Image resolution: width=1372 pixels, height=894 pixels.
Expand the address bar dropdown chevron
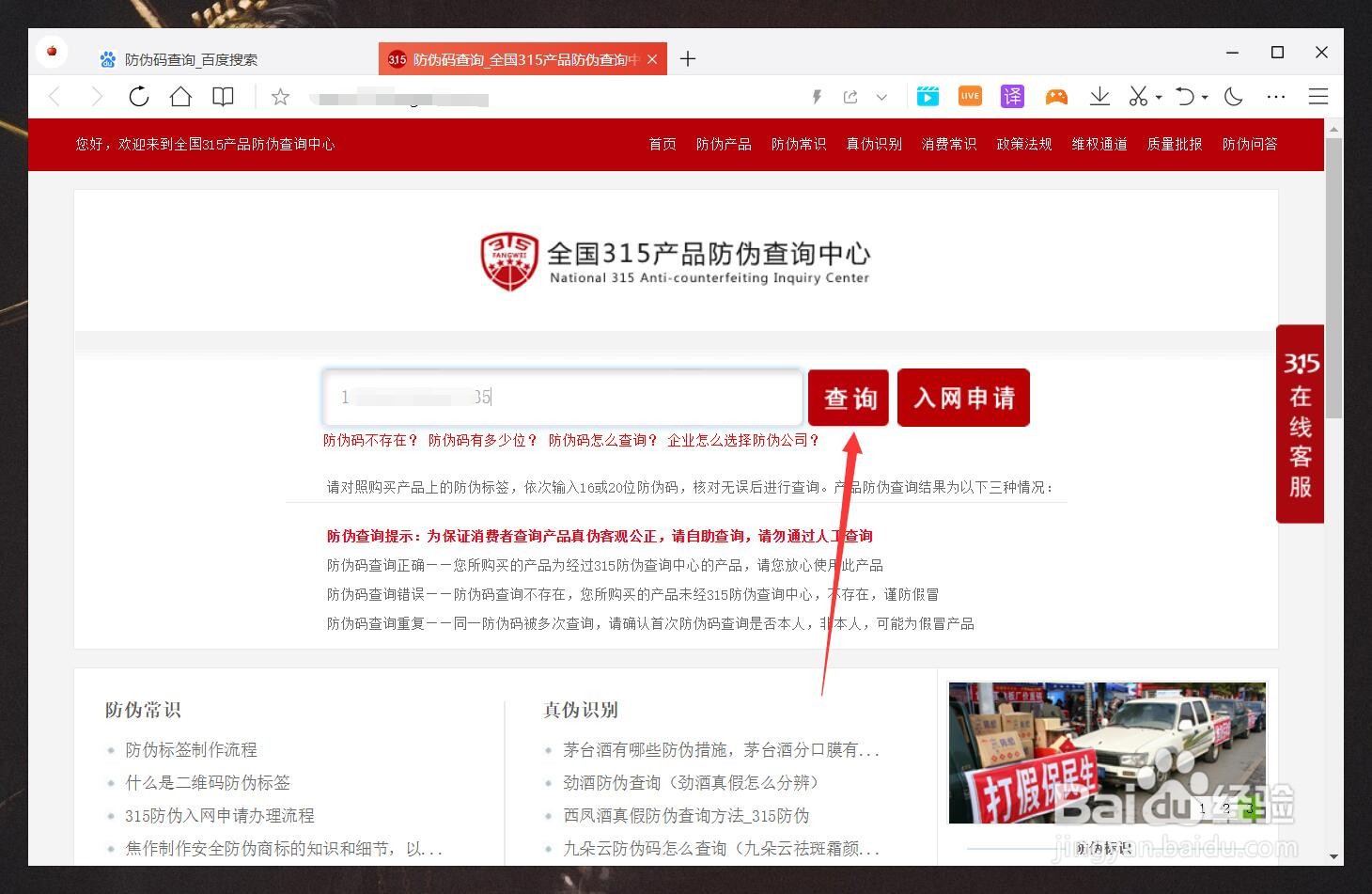881,97
